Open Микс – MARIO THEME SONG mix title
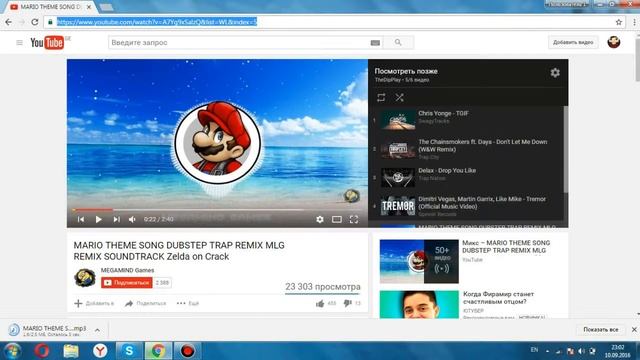The width and height of the screenshot is (640, 360). point(506,247)
